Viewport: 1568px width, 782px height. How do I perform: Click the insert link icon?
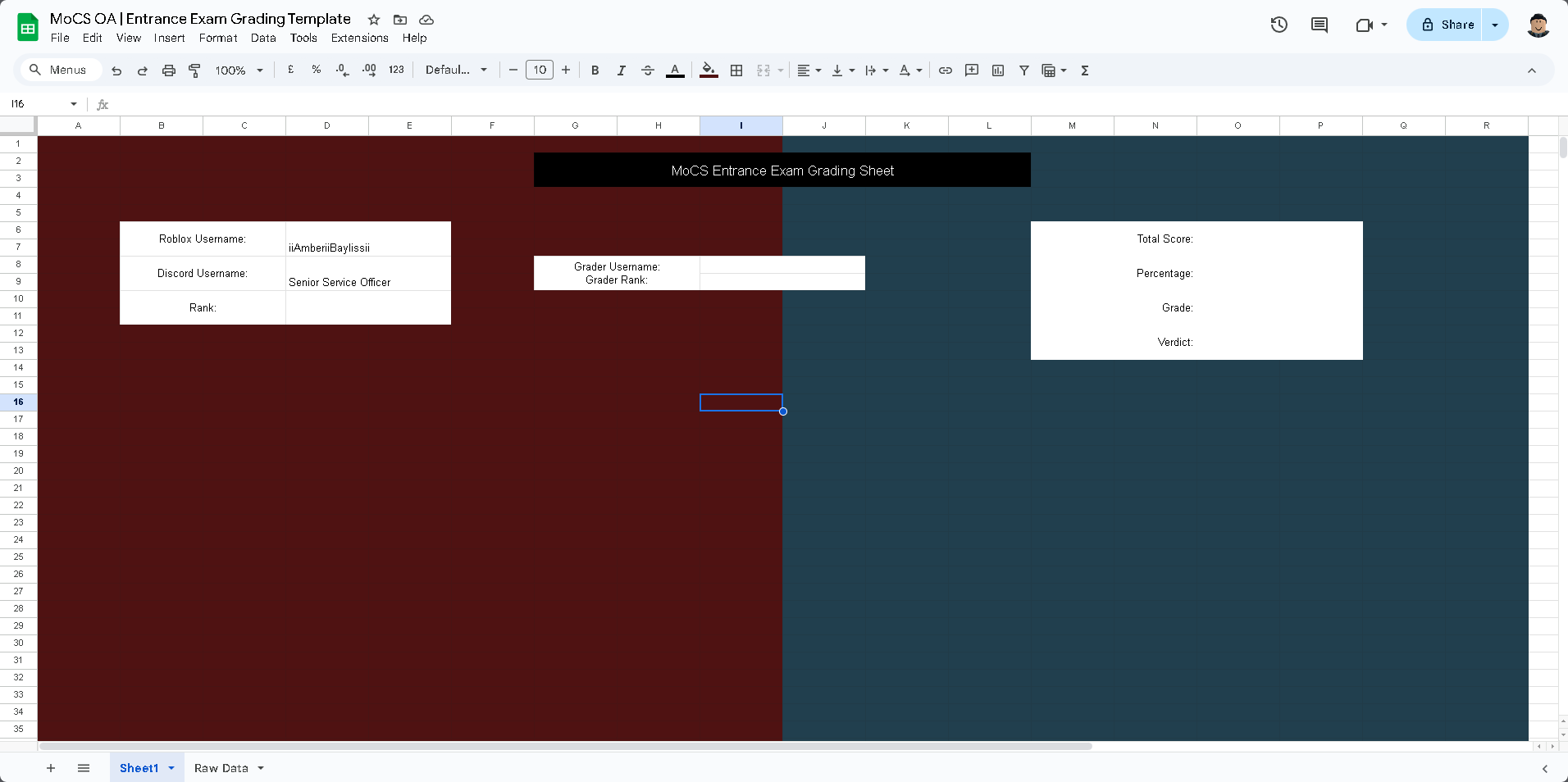(x=946, y=70)
